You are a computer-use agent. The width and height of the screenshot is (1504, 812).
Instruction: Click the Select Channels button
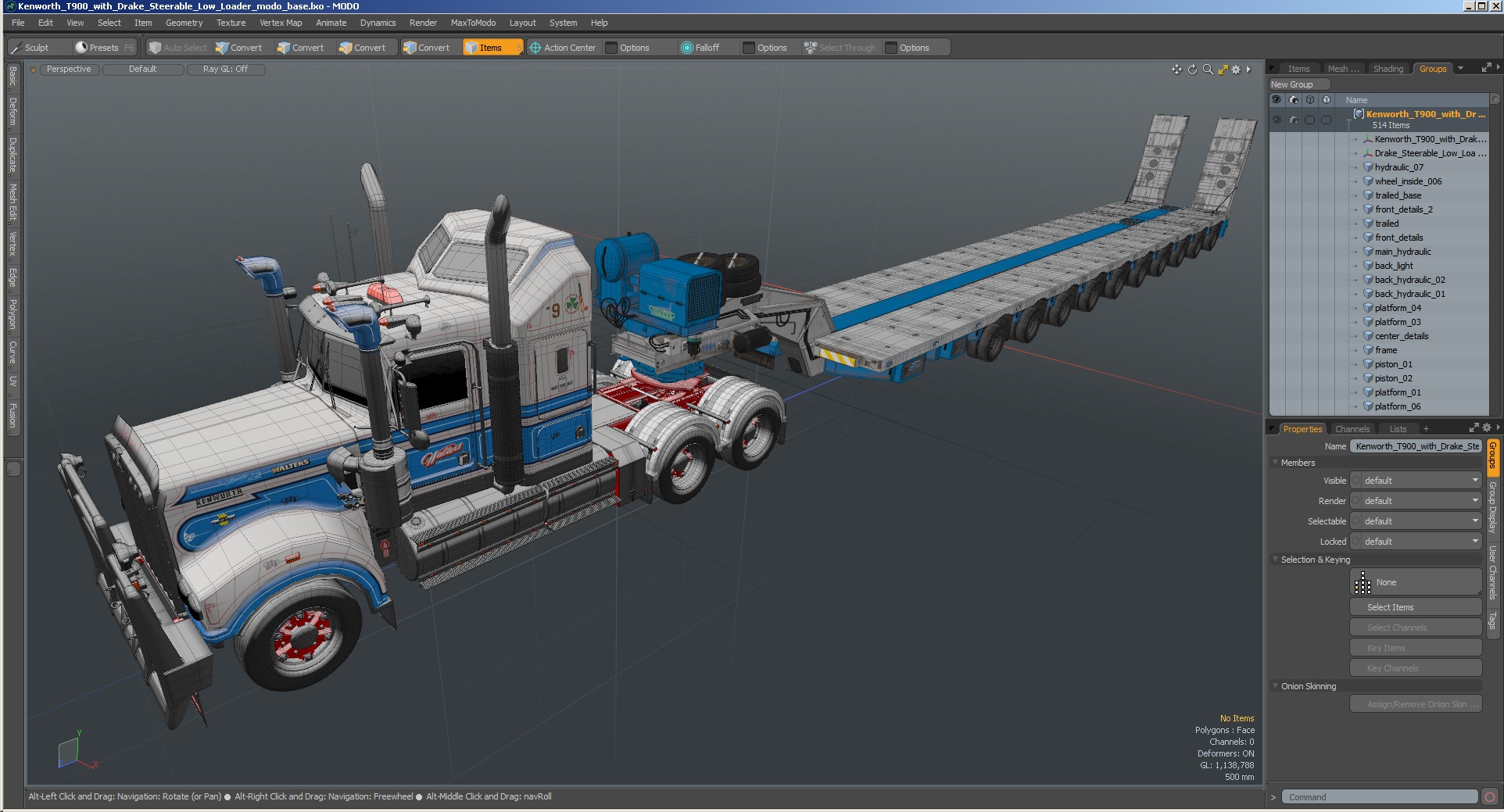tap(1416, 628)
